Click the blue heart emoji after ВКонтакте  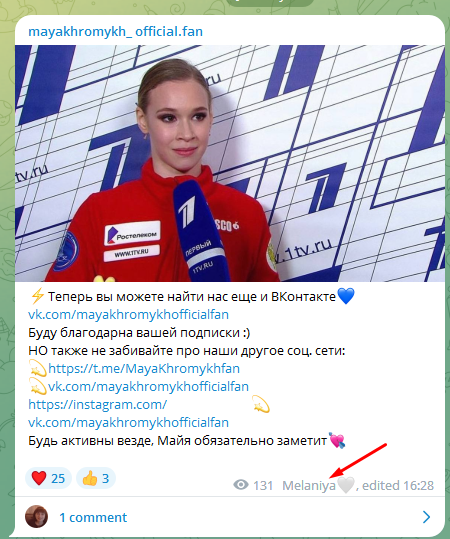point(345,296)
